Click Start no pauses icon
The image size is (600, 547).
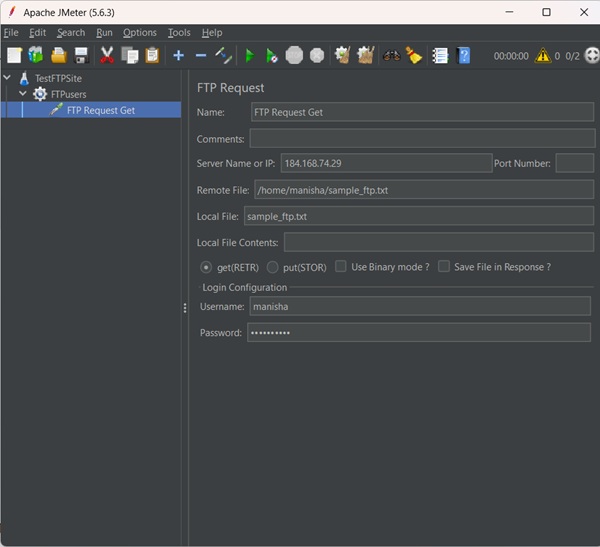click(x=271, y=56)
